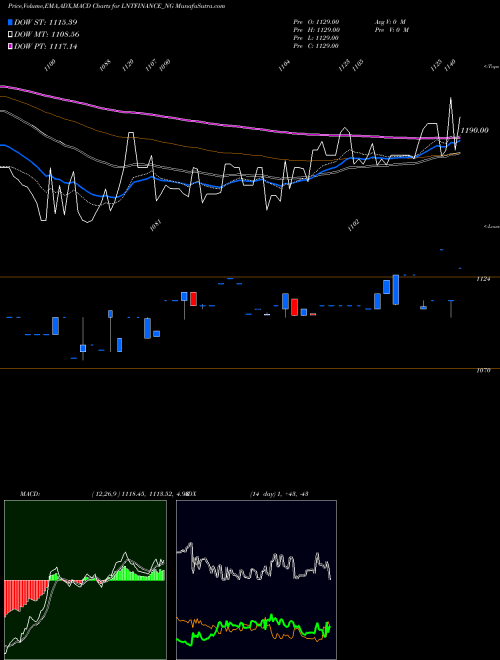500x660 pixels.
Task: Click the white DOW MT legend swatch
Action: tap(10, 35)
